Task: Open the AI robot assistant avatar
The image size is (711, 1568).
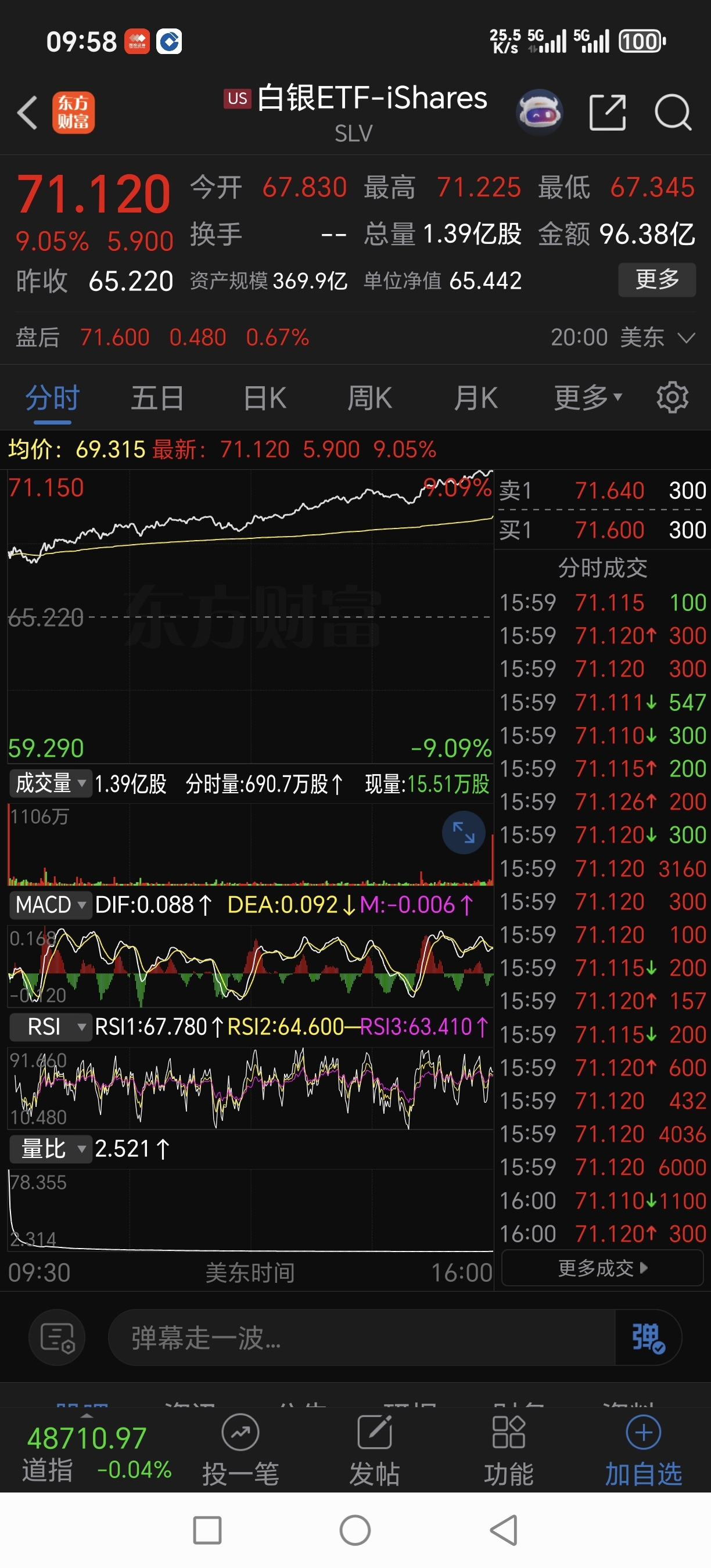Action: [x=538, y=112]
